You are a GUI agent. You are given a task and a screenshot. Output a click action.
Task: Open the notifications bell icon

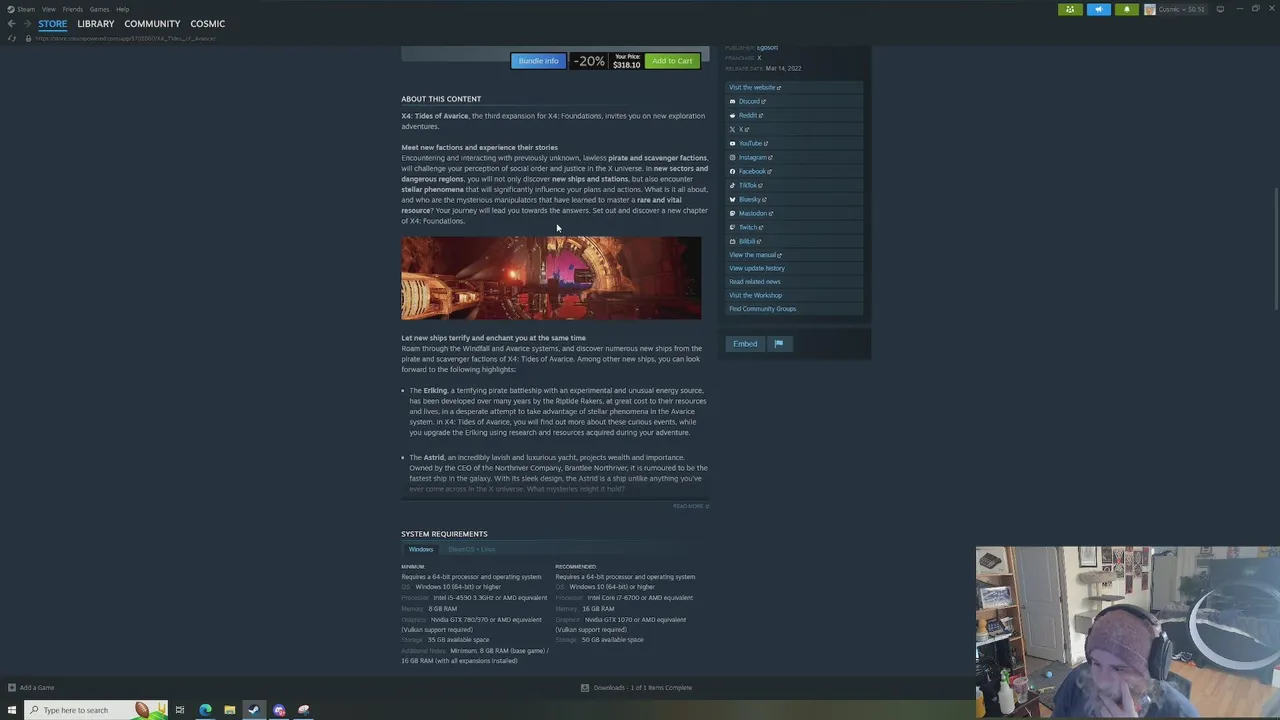click(x=1126, y=9)
